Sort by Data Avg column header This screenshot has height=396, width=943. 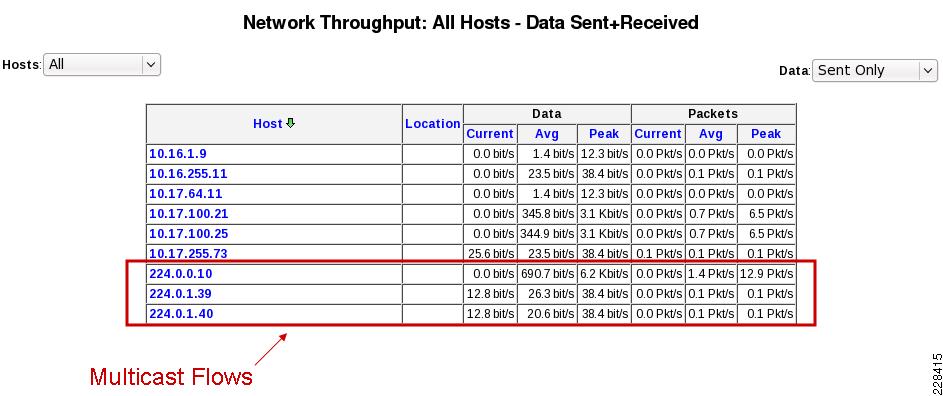pyautogui.click(x=547, y=134)
